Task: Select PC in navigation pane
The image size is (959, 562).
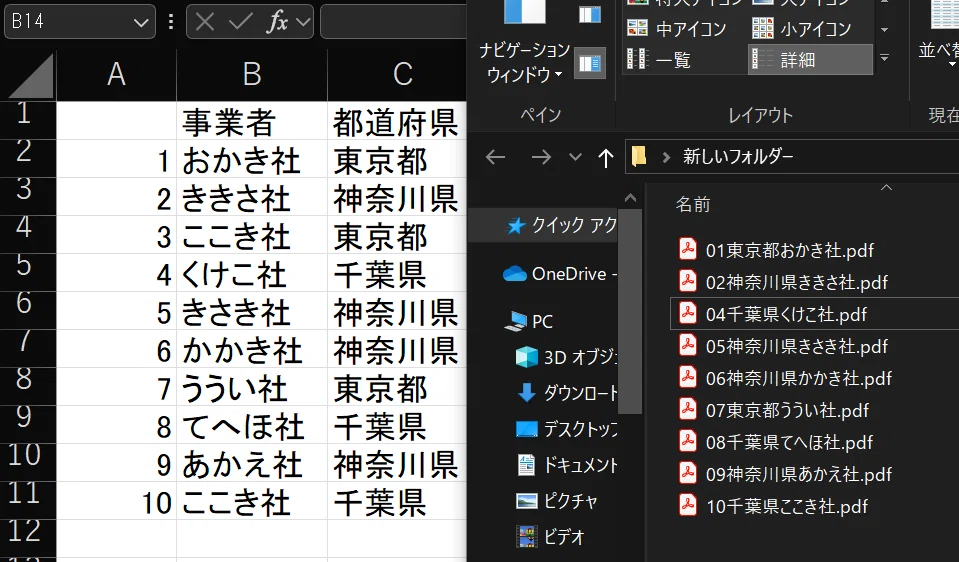Action: tap(528, 321)
